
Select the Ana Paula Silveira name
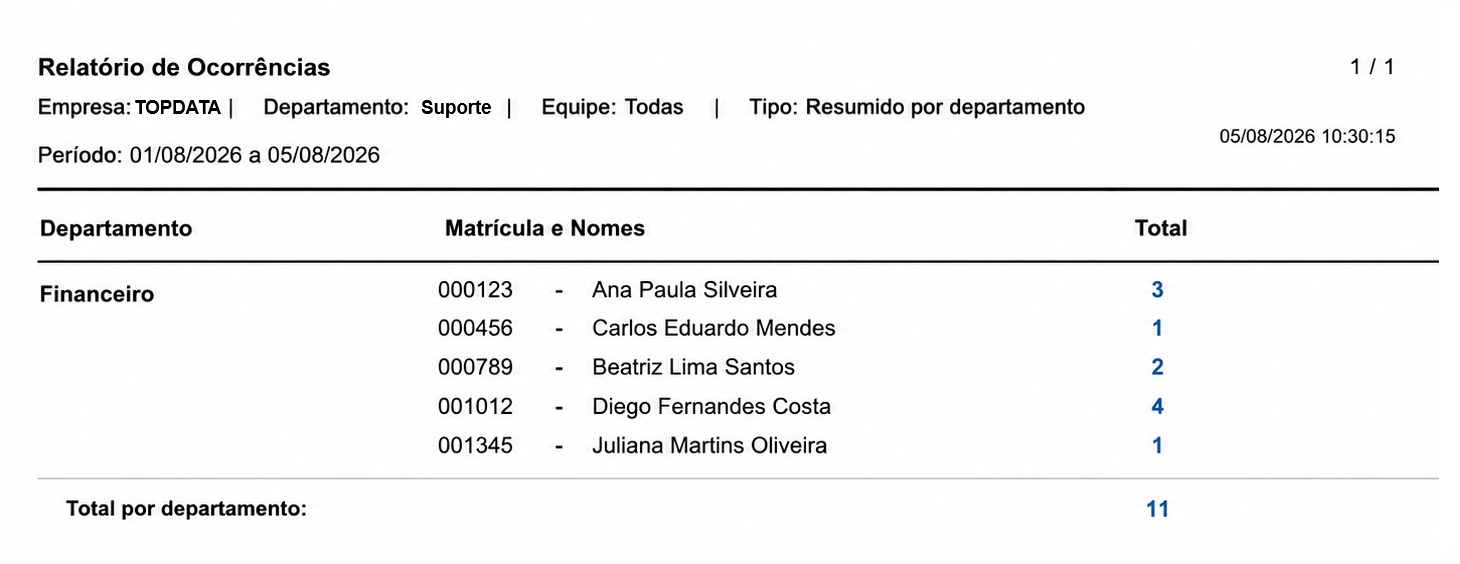pos(684,290)
